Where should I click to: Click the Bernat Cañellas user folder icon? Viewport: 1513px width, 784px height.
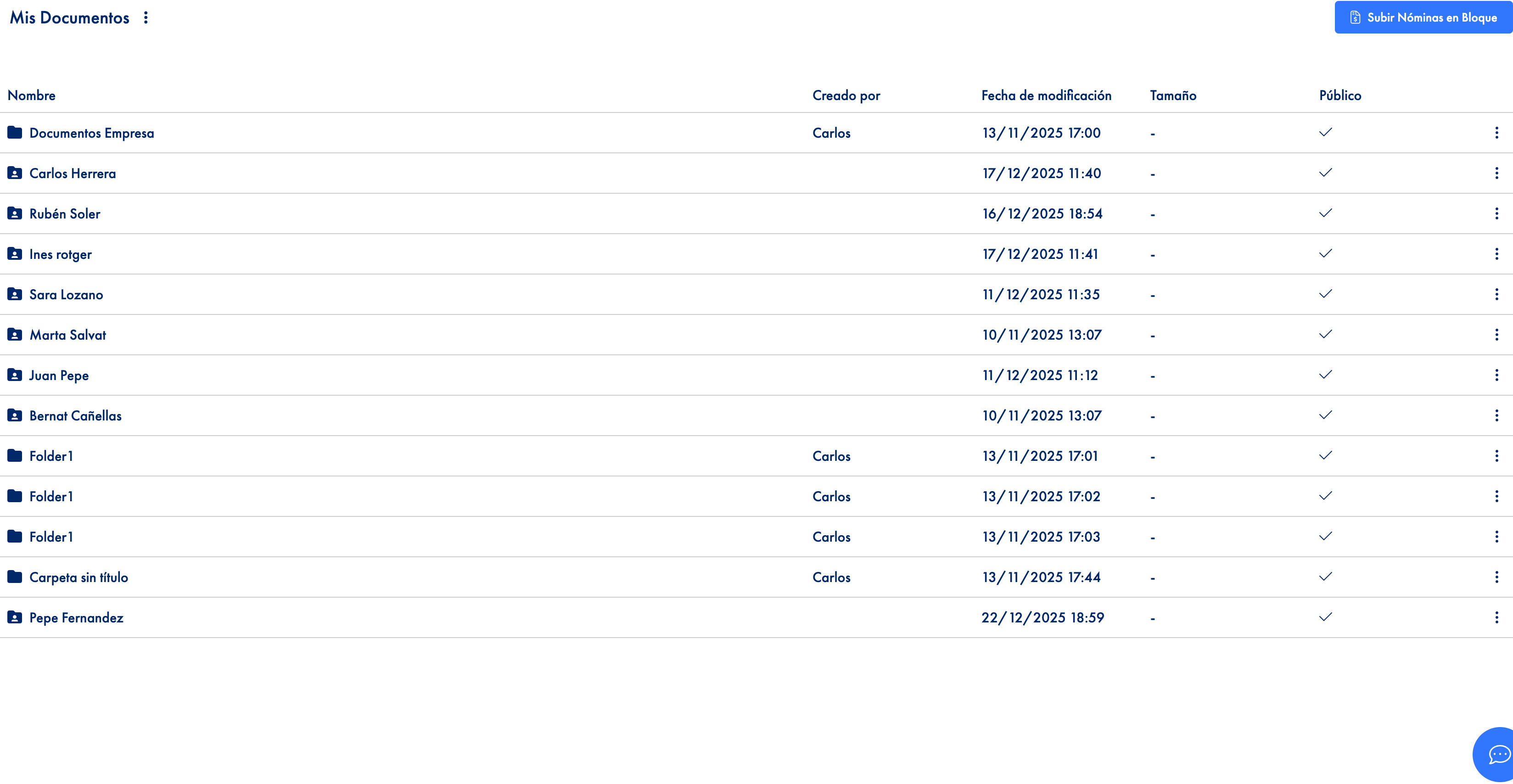pyautogui.click(x=15, y=416)
